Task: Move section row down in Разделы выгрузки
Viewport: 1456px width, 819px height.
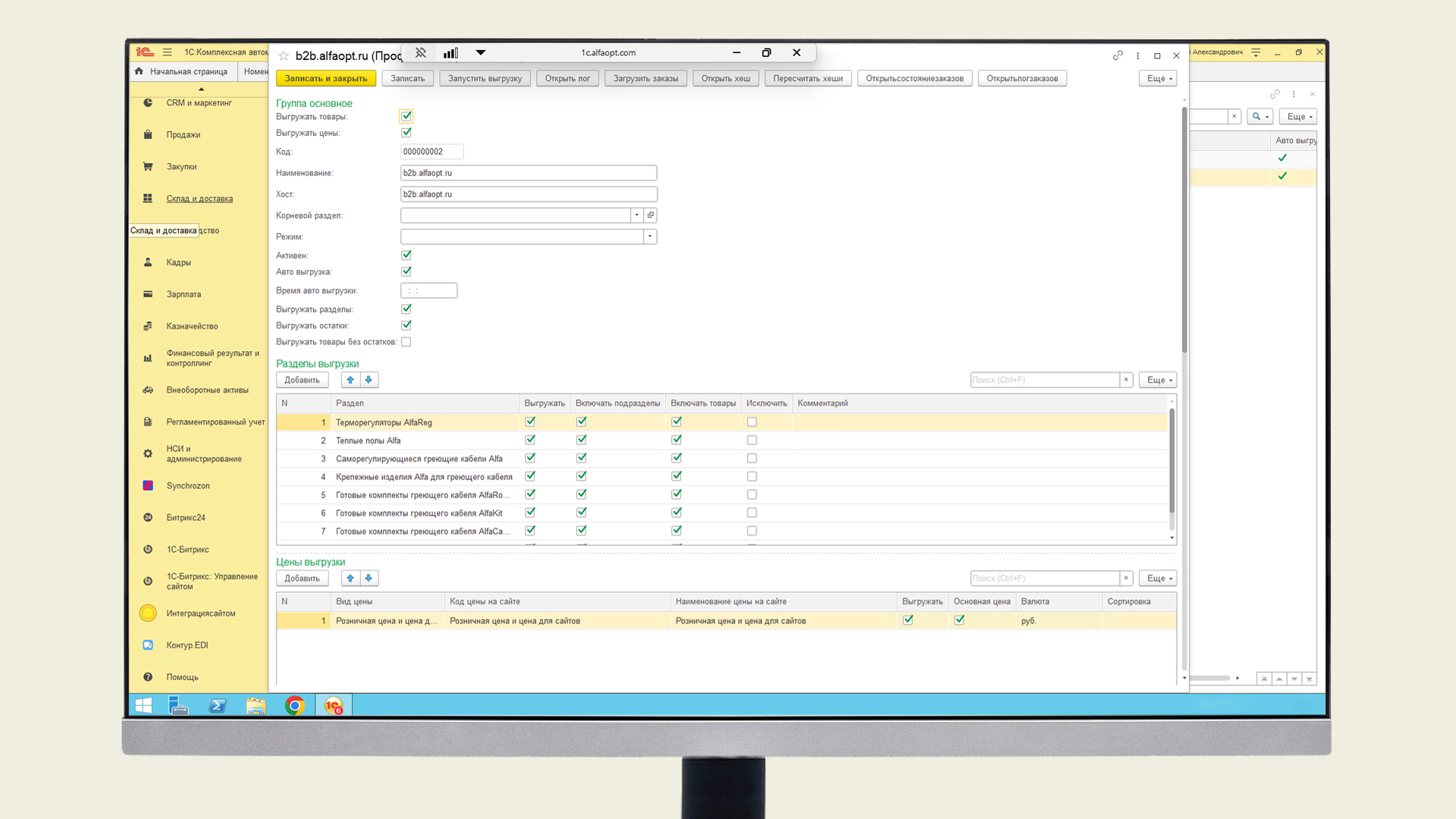Action: [369, 380]
